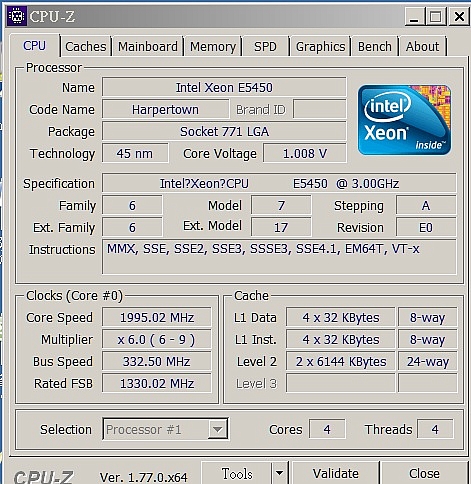This screenshot has width=471, height=484.
Task: Select the Memory tab
Action: 213,46
